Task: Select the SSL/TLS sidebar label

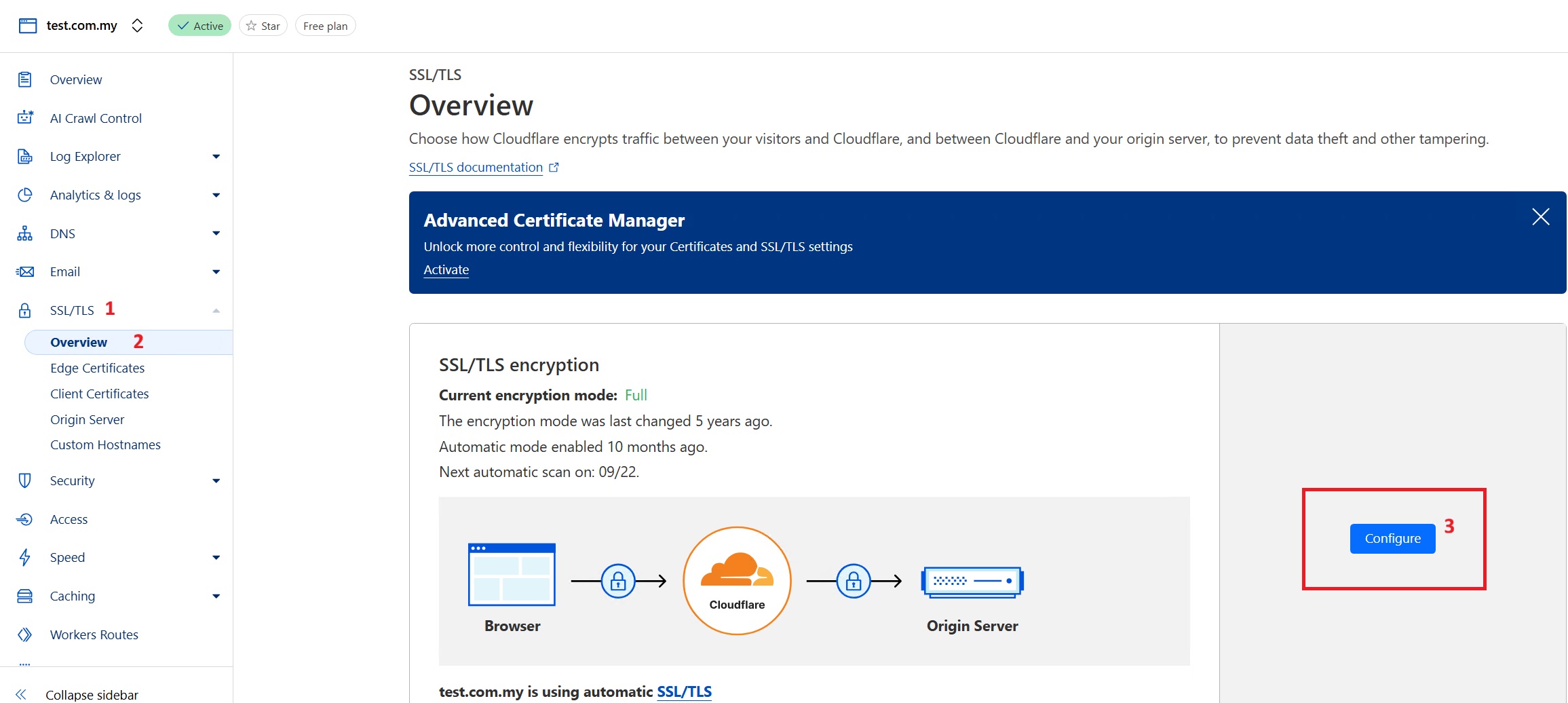Action: 72,310
